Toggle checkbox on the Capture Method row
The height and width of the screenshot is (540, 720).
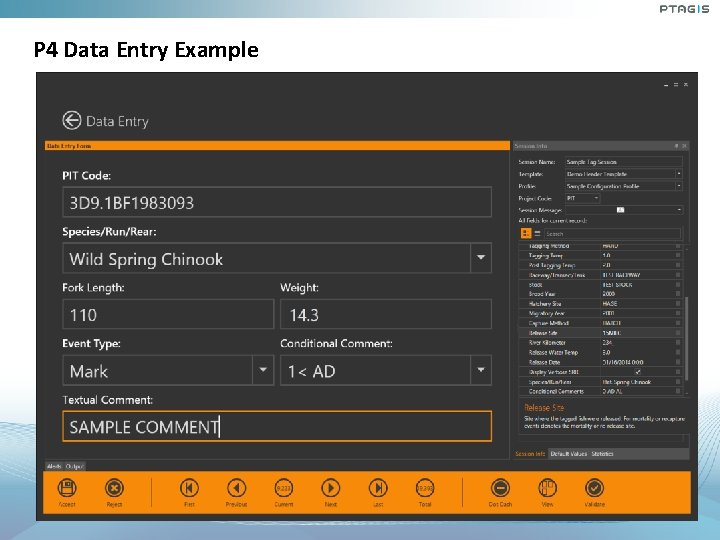tap(678, 323)
